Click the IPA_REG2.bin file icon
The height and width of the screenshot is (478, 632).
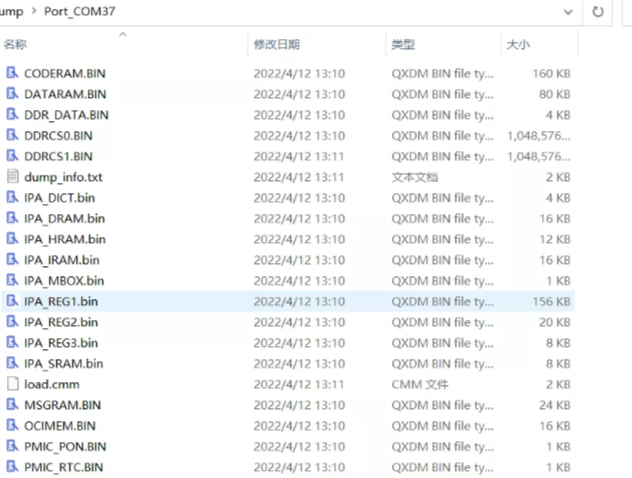12,322
